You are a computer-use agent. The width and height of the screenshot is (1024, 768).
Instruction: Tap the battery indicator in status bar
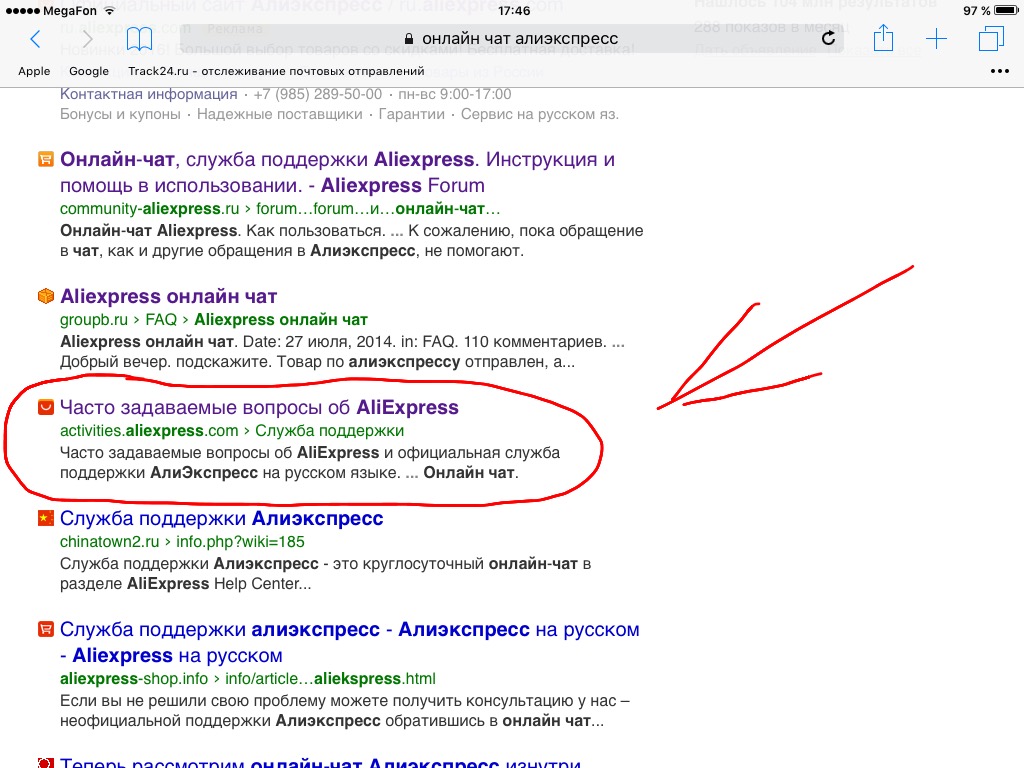coord(1006,10)
